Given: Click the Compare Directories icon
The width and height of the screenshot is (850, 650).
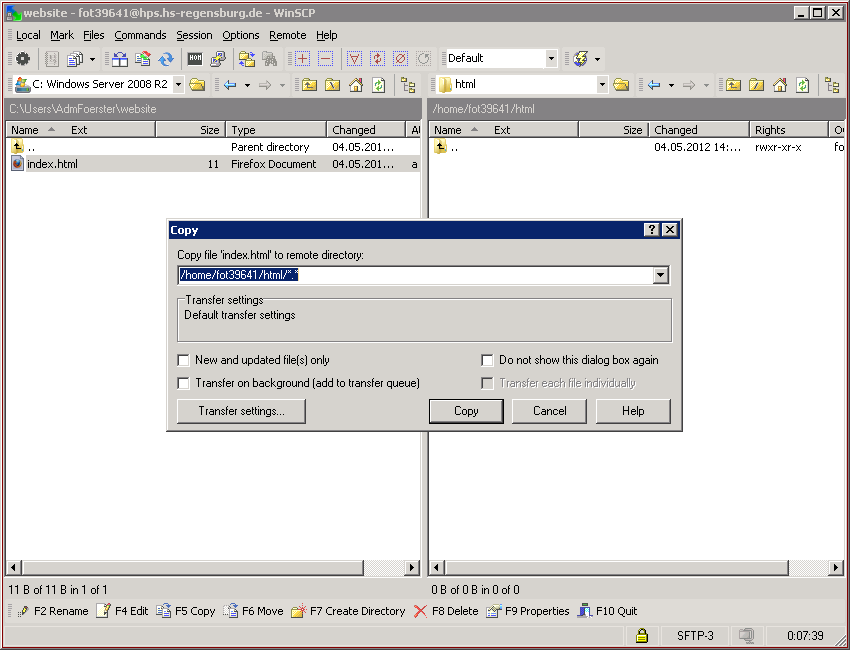Looking at the screenshot, I should (120, 59).
